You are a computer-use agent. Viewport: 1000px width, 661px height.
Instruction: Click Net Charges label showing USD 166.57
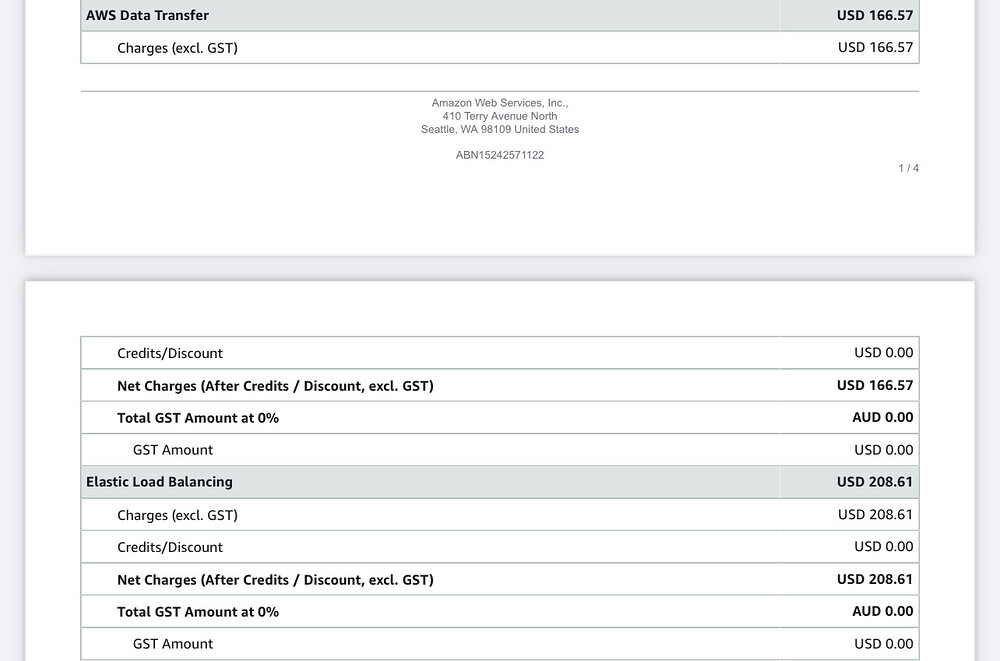[275, 386]
